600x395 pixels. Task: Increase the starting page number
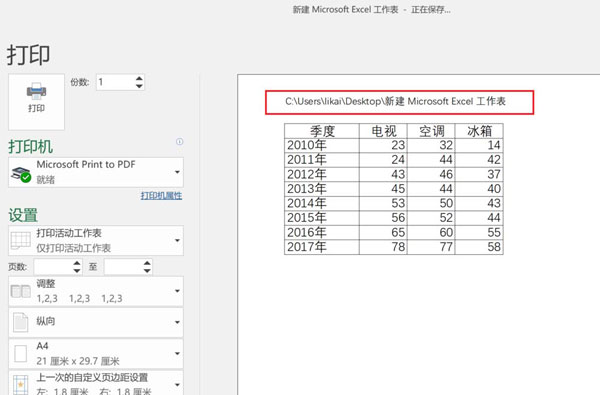77,263
